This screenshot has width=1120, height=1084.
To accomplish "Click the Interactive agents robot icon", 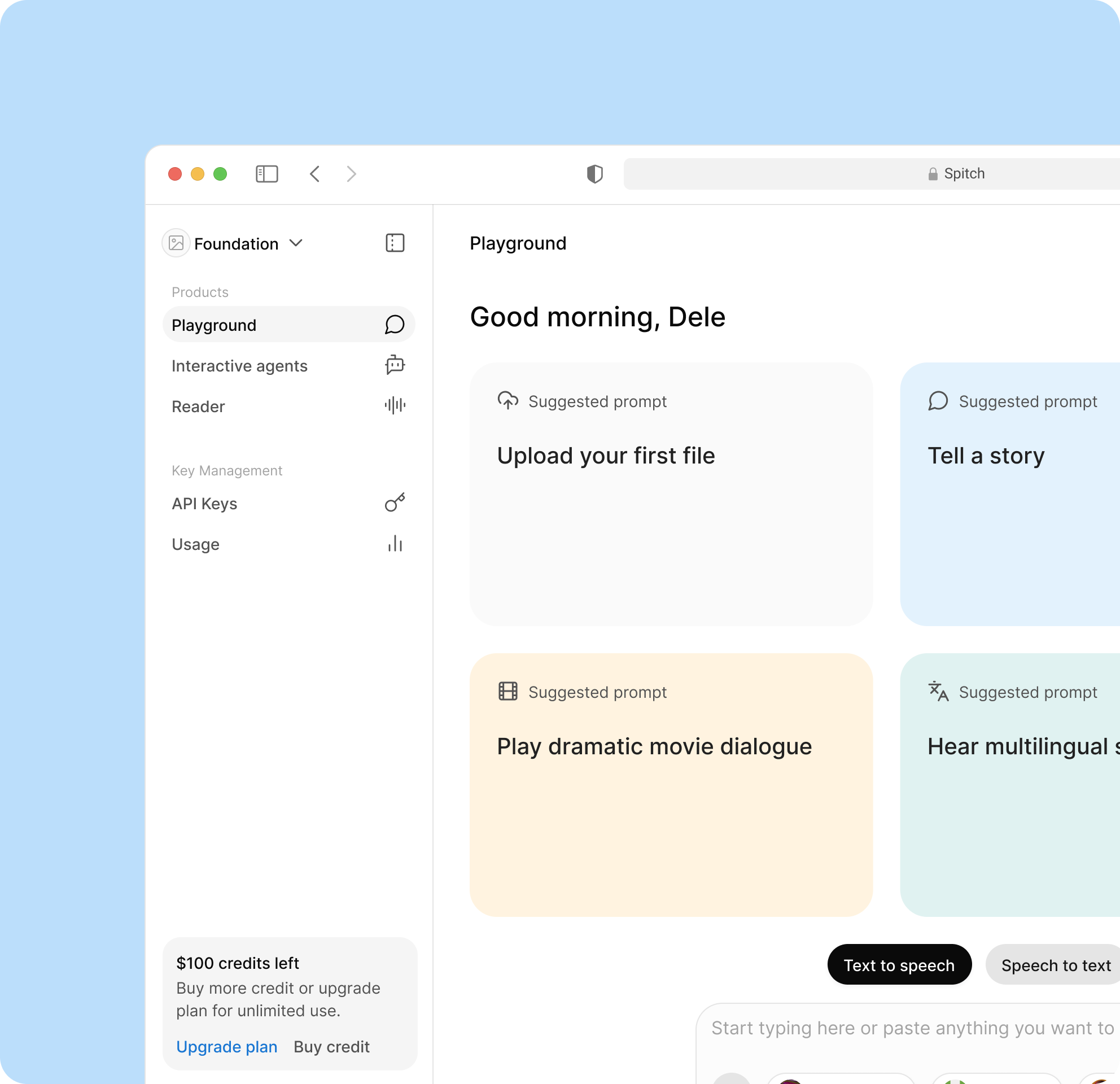I will (x=394, y=365).
